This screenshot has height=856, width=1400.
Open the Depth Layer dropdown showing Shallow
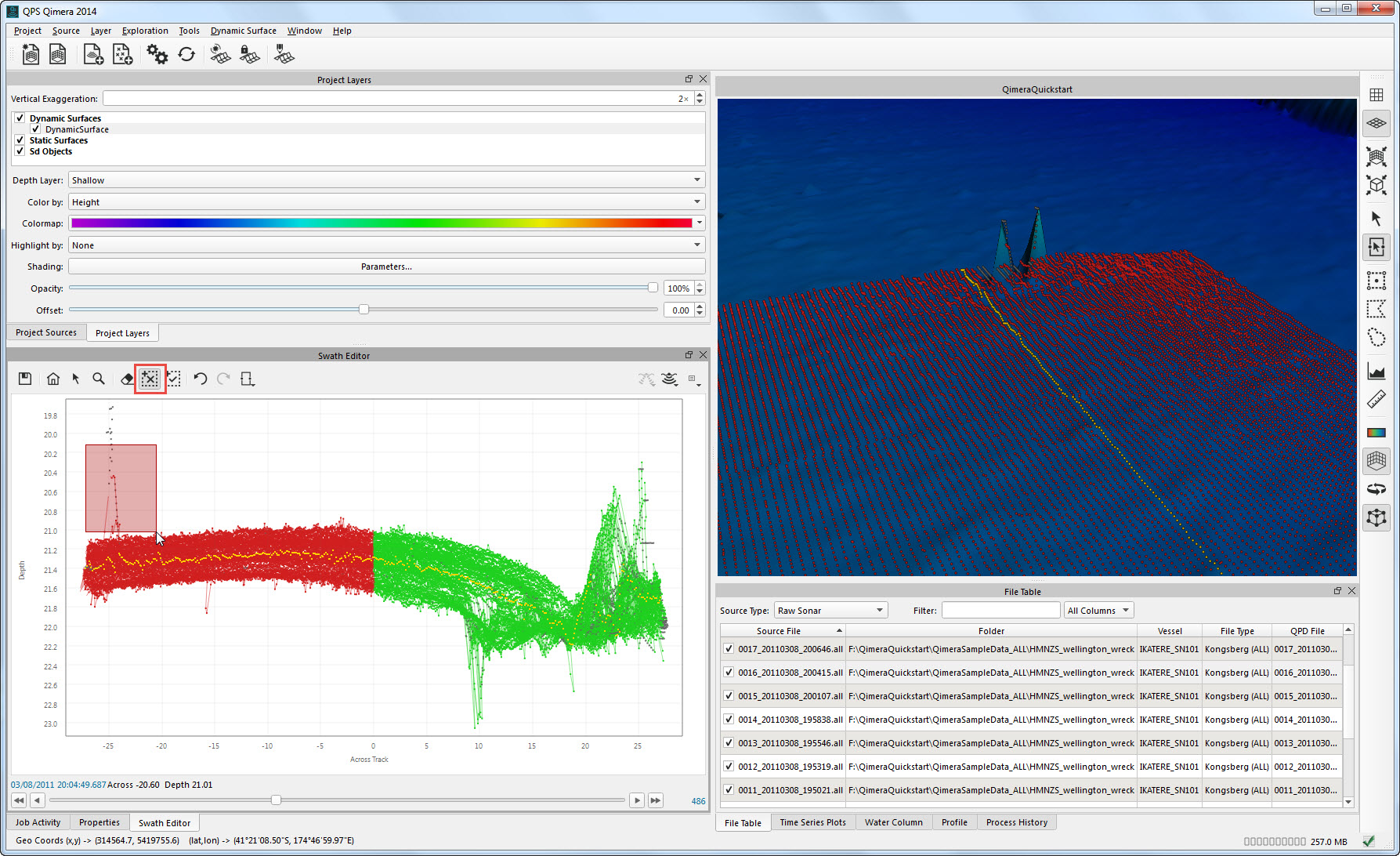click(386, 180)
